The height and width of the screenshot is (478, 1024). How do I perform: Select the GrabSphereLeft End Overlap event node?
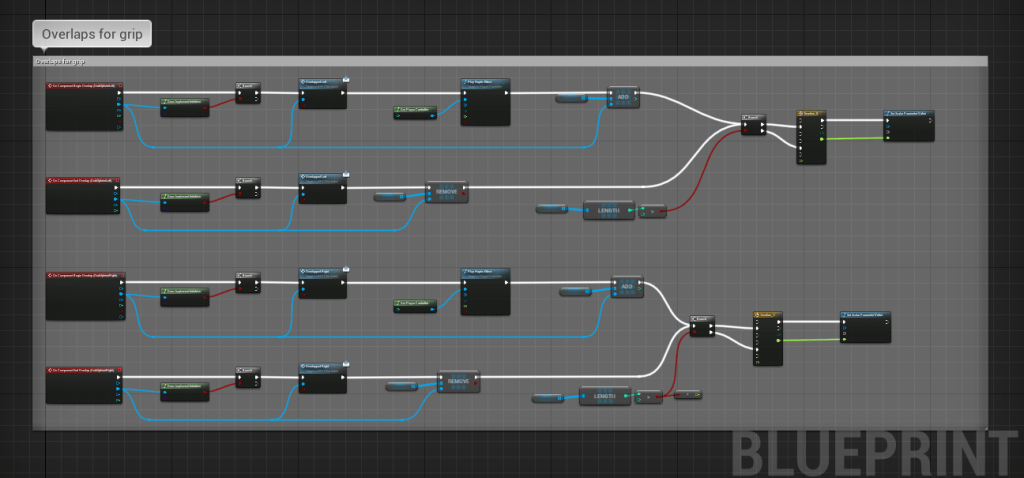pyautogui.click(x=84, y=181)
